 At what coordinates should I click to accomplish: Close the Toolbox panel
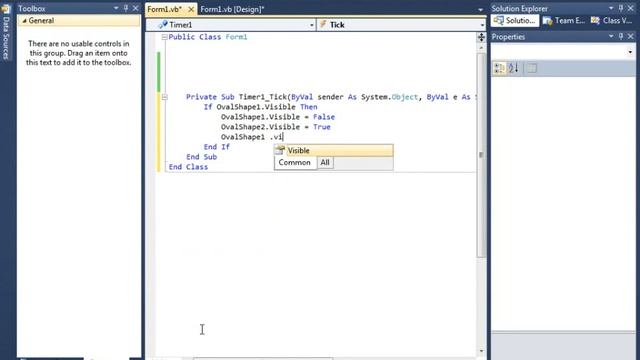point(136,8)
